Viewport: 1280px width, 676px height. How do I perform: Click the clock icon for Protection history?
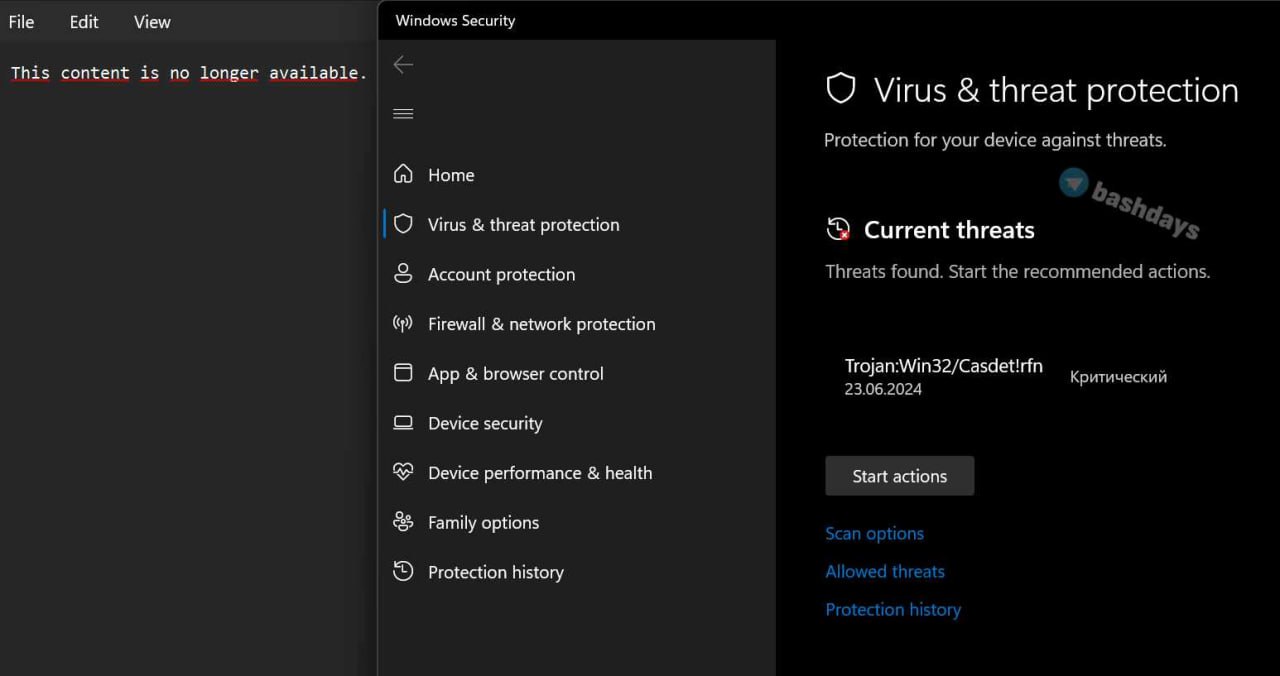point(403,571)
